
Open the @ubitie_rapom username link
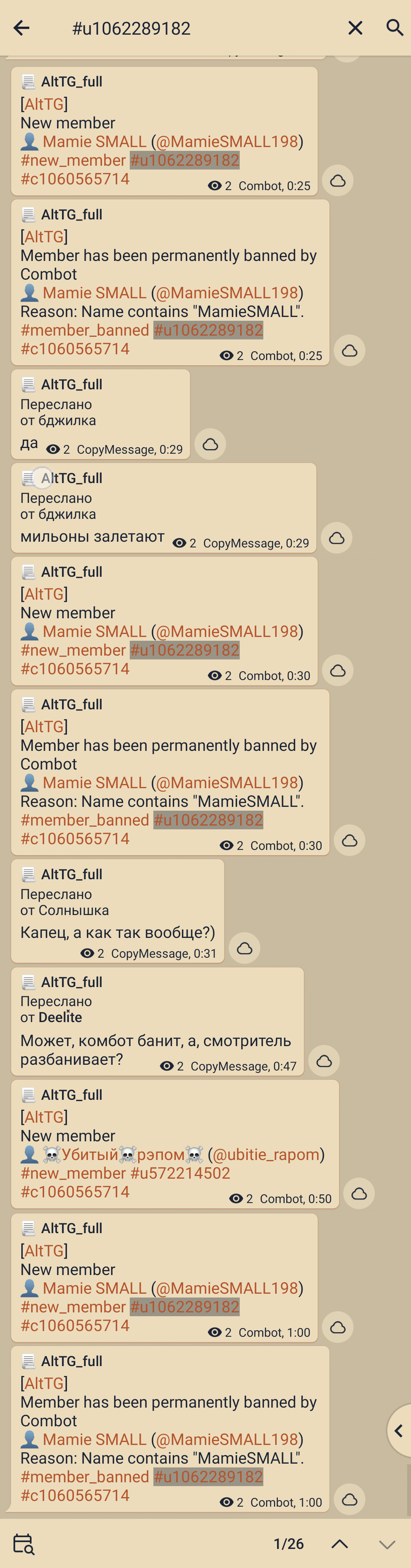coord(266,1154)
